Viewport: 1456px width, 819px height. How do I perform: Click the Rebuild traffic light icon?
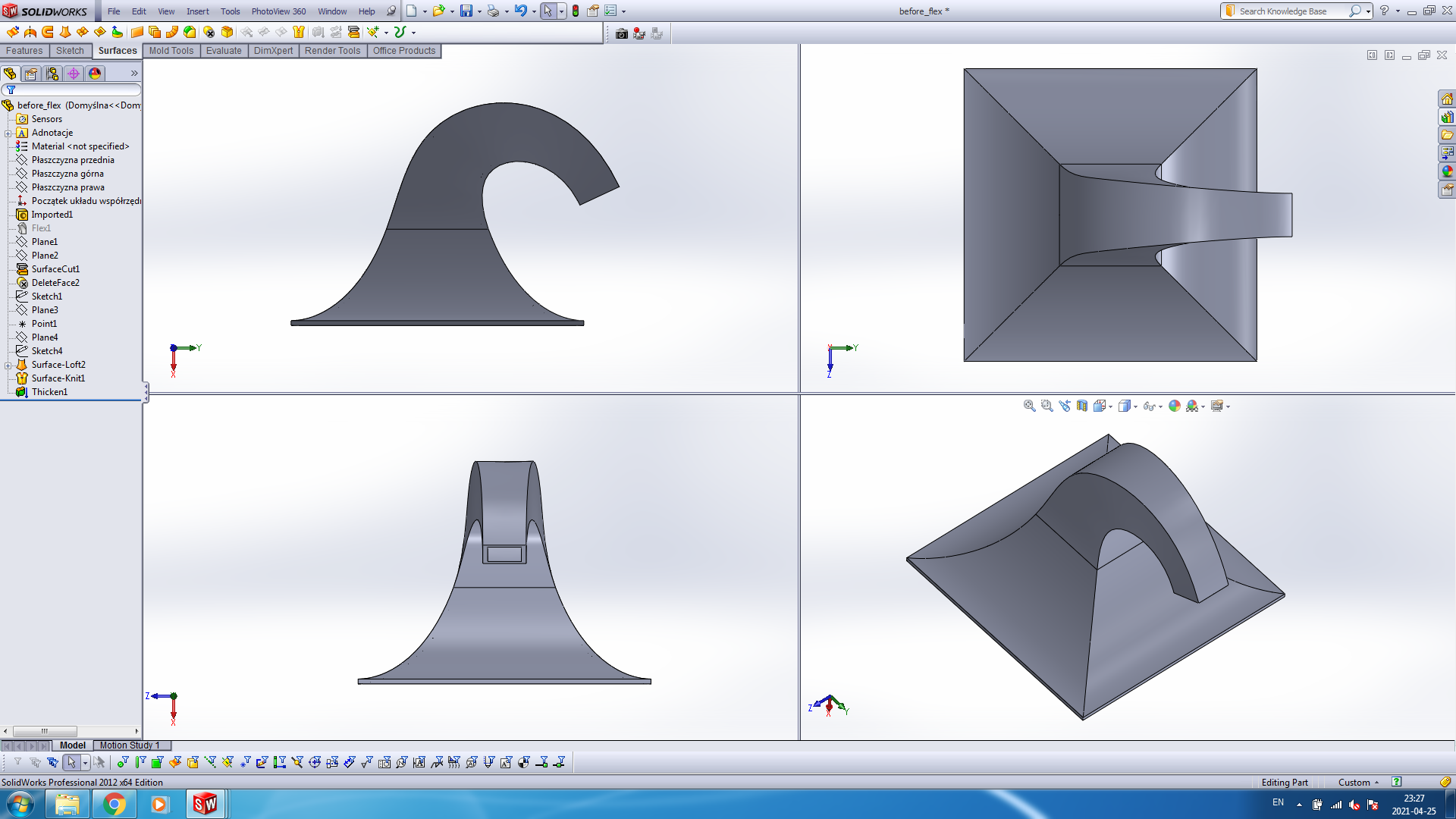[576, 11]
